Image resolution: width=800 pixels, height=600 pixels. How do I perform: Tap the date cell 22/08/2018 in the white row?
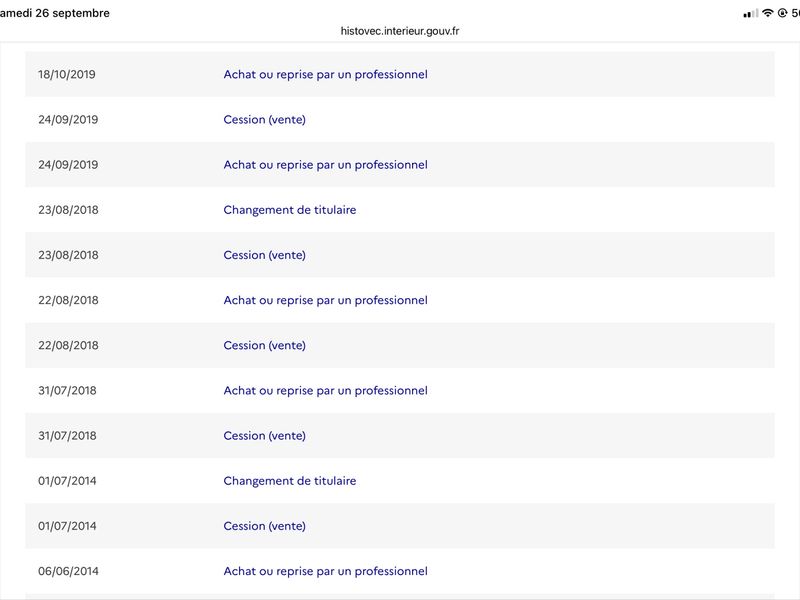68,300
